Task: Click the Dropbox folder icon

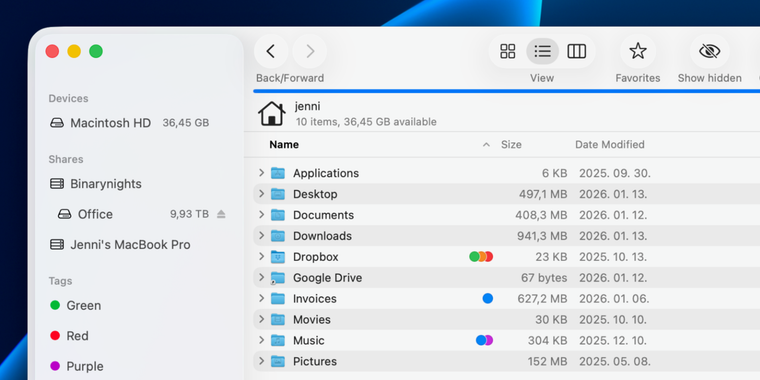Action: [278, 256]
